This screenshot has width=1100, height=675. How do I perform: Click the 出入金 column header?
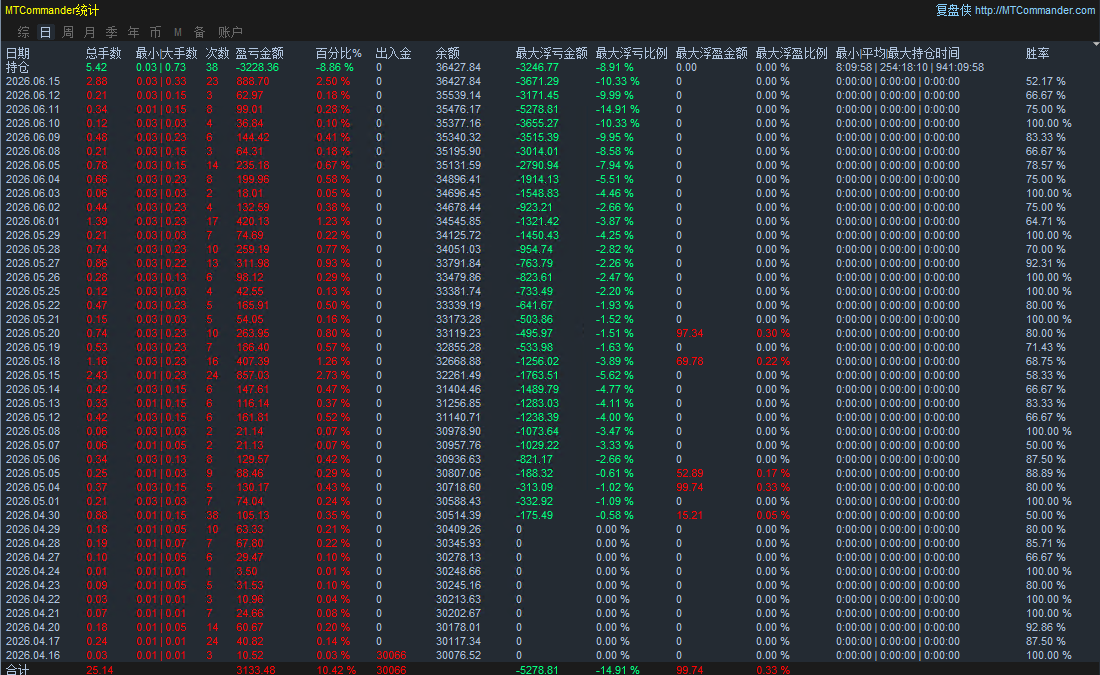(x=394, y=53)
